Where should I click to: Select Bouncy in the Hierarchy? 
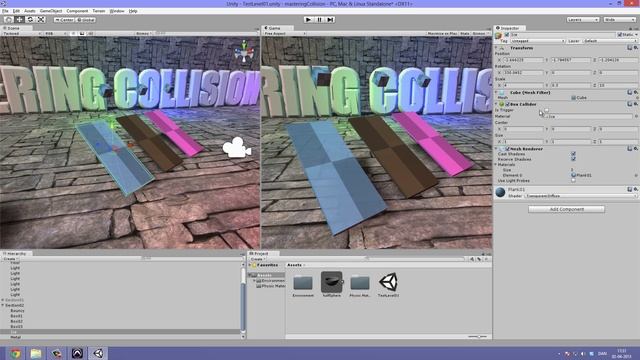(17, 311)
